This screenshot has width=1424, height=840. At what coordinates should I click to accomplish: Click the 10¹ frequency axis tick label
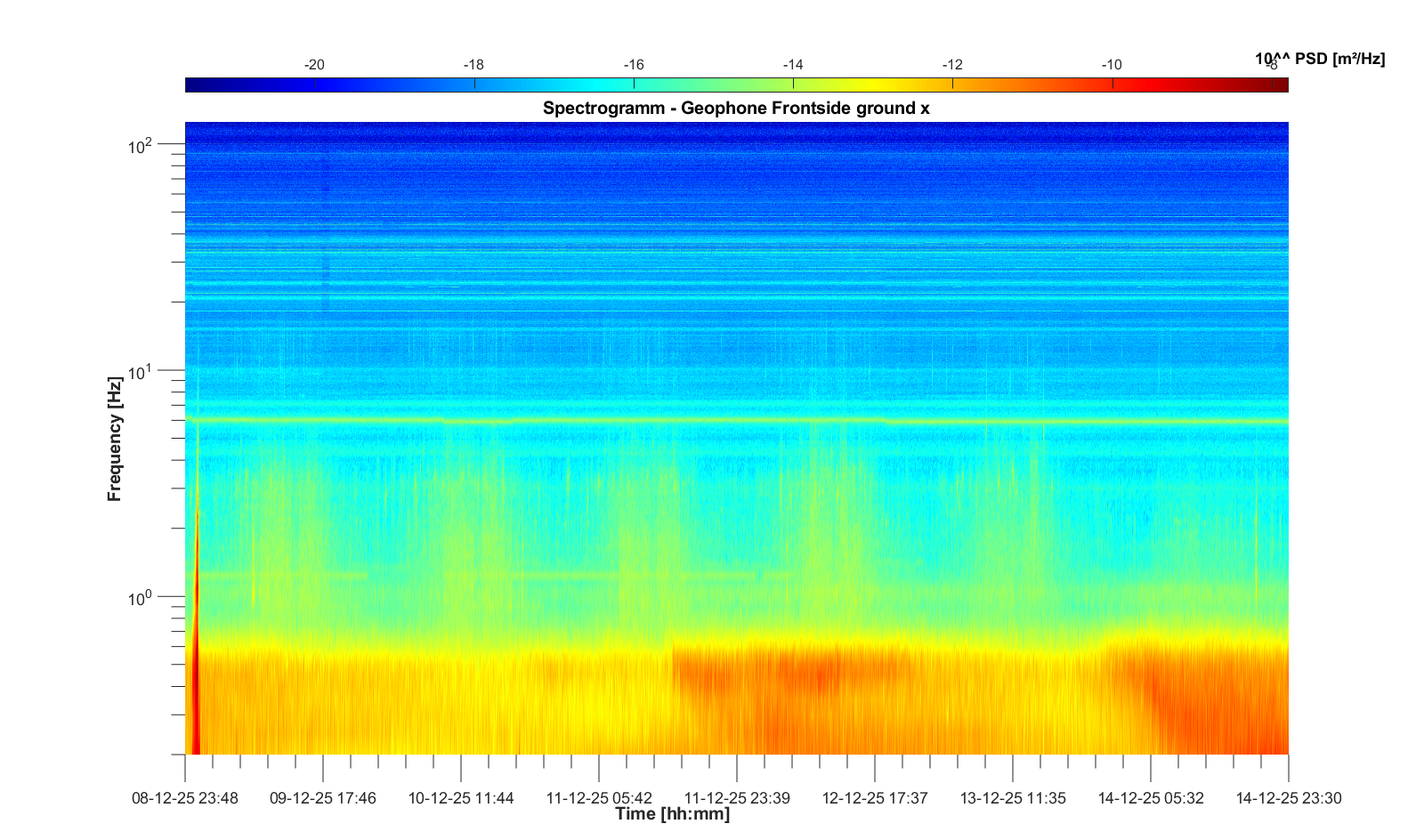pos(141,371)
